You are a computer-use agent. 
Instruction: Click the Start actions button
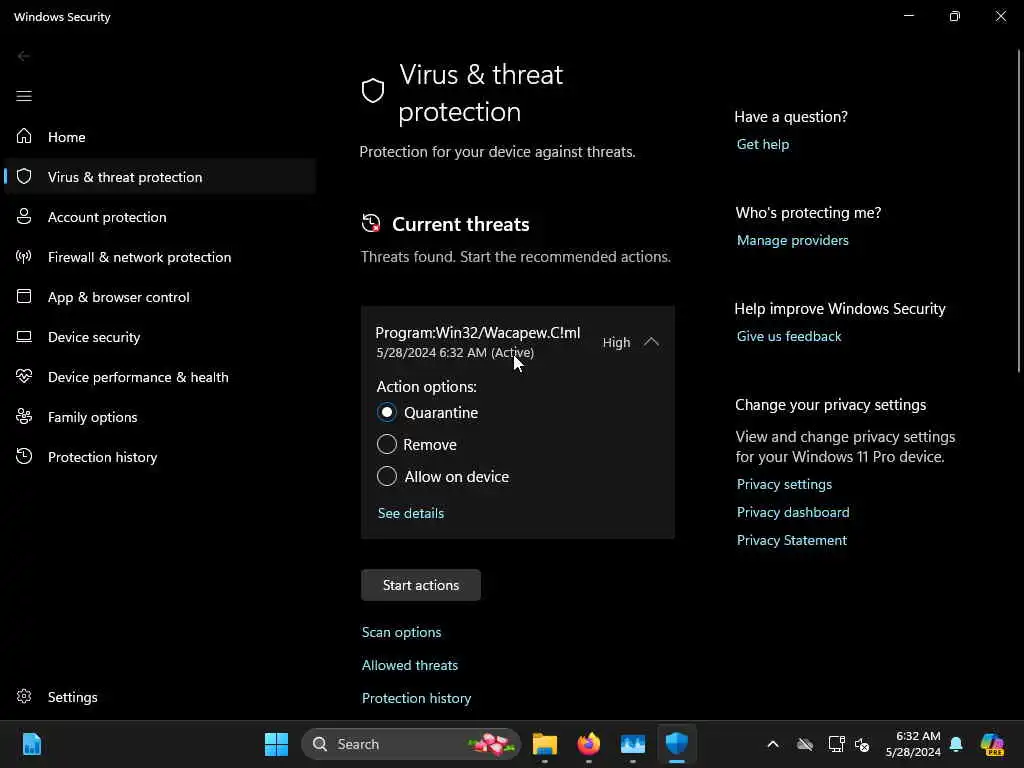421,584
